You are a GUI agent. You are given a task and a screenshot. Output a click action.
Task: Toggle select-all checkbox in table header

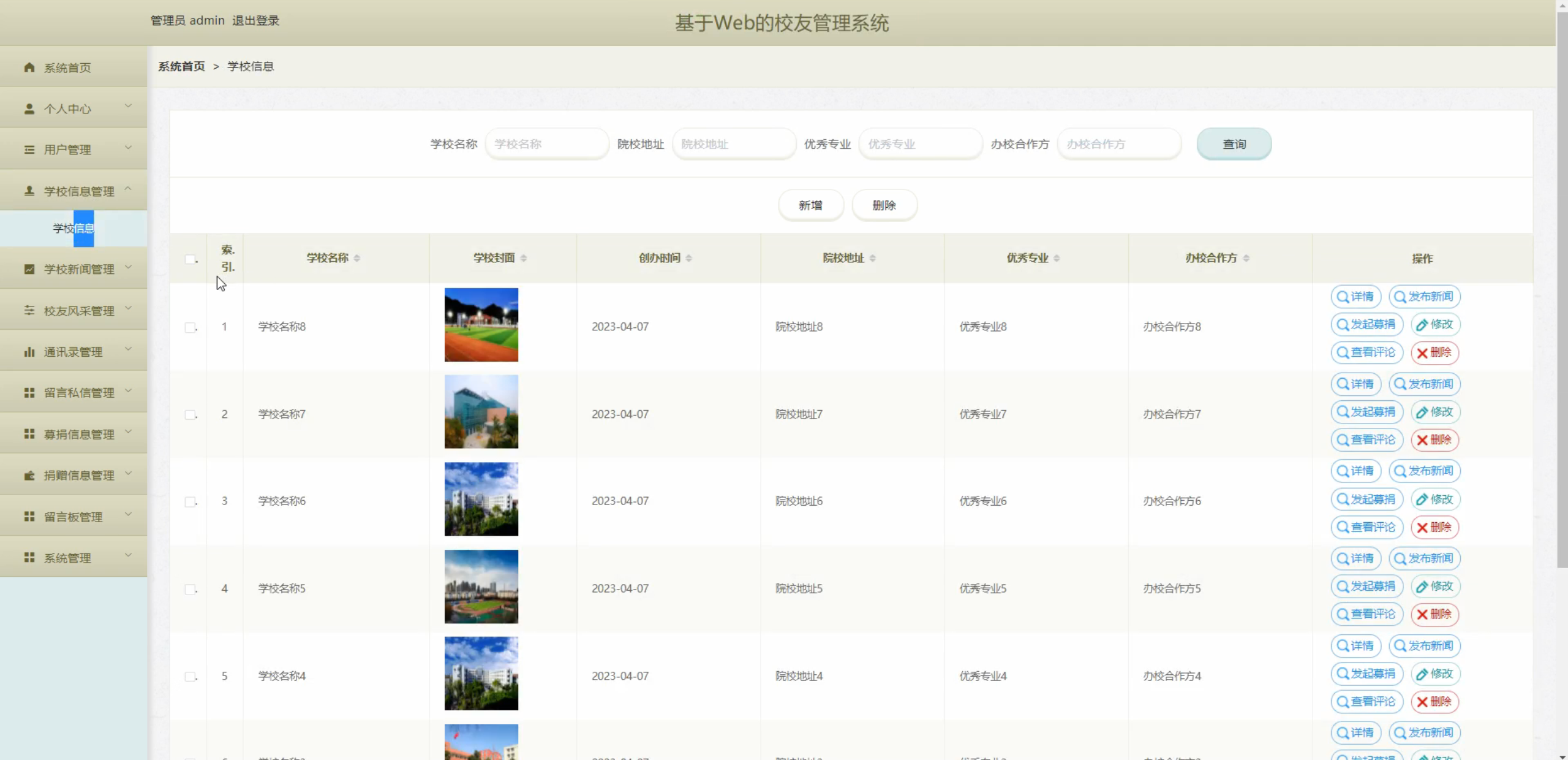point(190,259)
